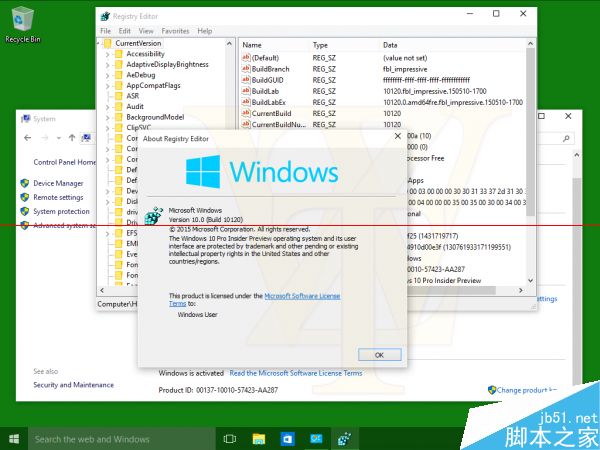600x450 pixels.
Task: Select the CurrentBuild string value icon
Action: coord(246,113)
